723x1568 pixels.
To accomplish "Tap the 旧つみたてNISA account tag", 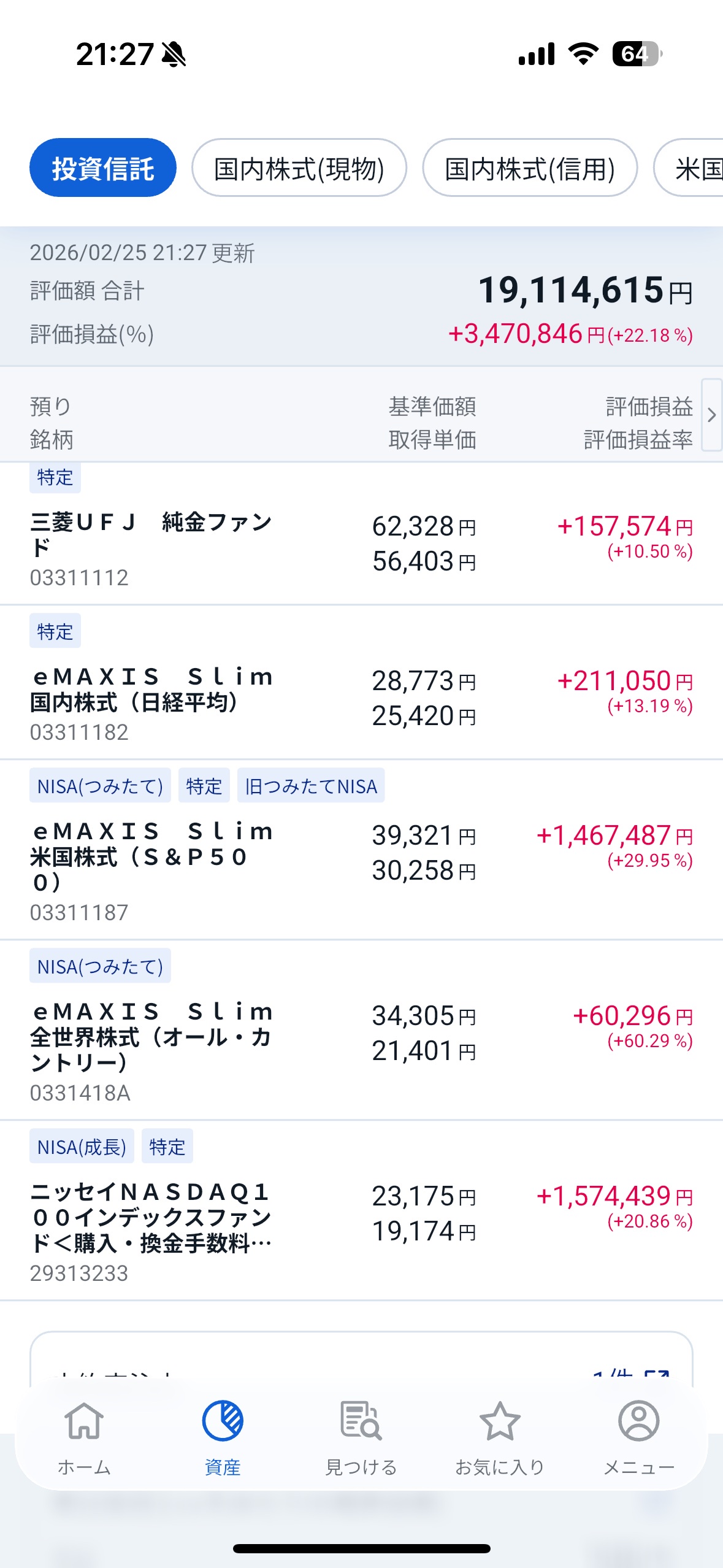I will pyautogui.click(x=311, y=786).
